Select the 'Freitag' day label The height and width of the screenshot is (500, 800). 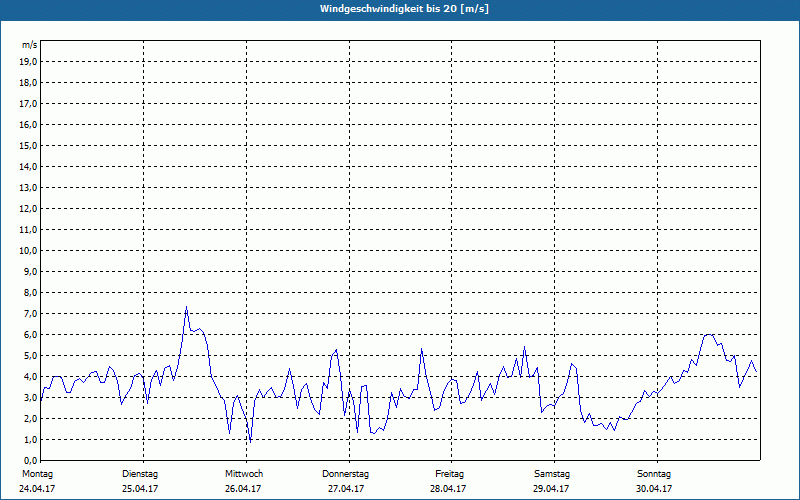(x=449, y=474)
